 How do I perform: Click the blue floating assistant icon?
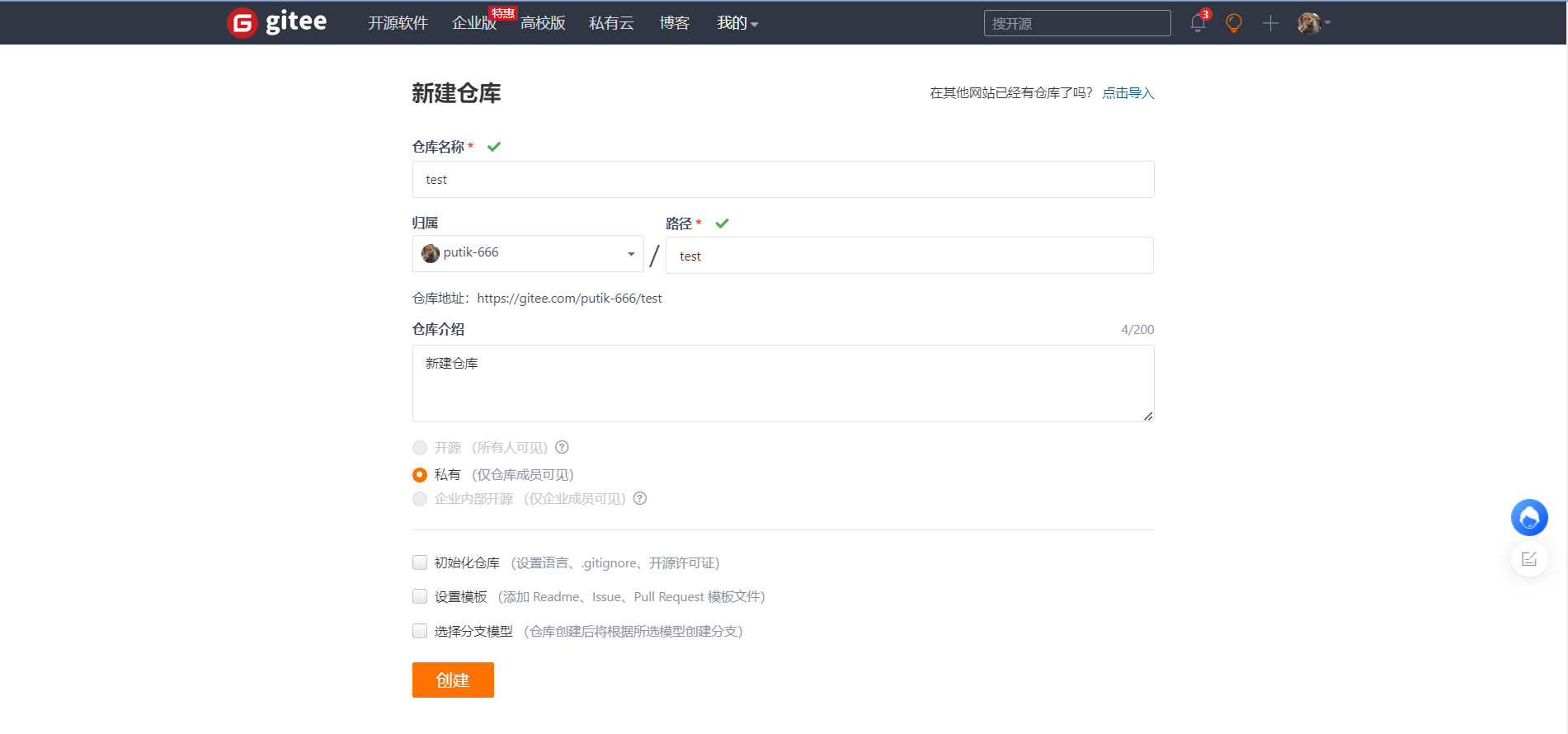(1528, 518)
